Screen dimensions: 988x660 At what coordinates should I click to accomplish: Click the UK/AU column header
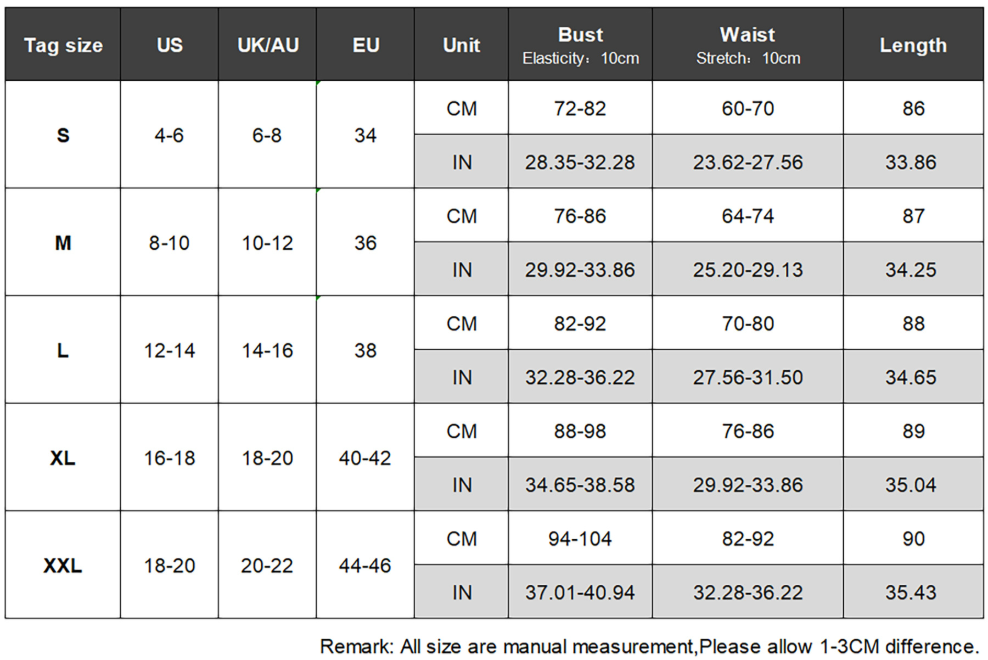pyautogui.click(x=268, y=45)
